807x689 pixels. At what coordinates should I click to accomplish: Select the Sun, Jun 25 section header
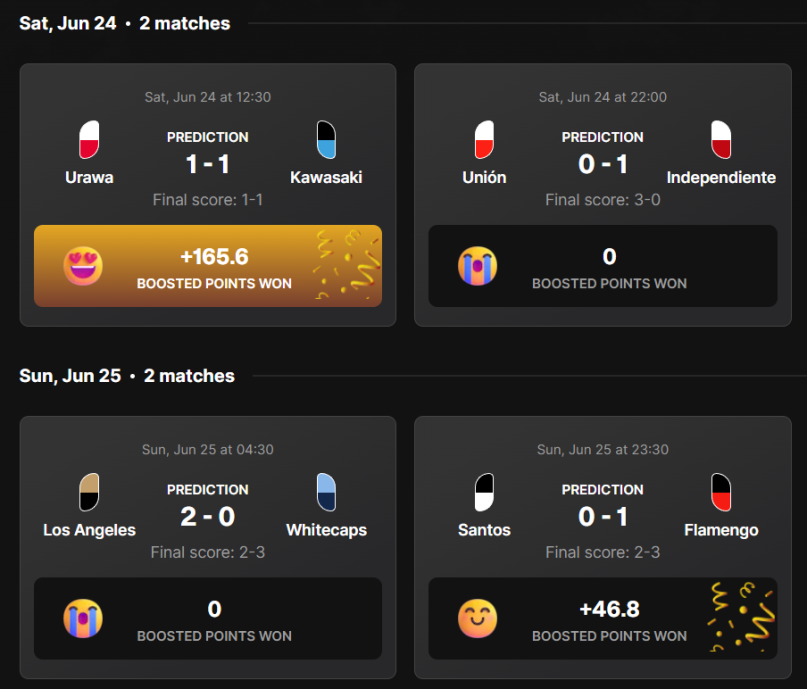(127, 376)
